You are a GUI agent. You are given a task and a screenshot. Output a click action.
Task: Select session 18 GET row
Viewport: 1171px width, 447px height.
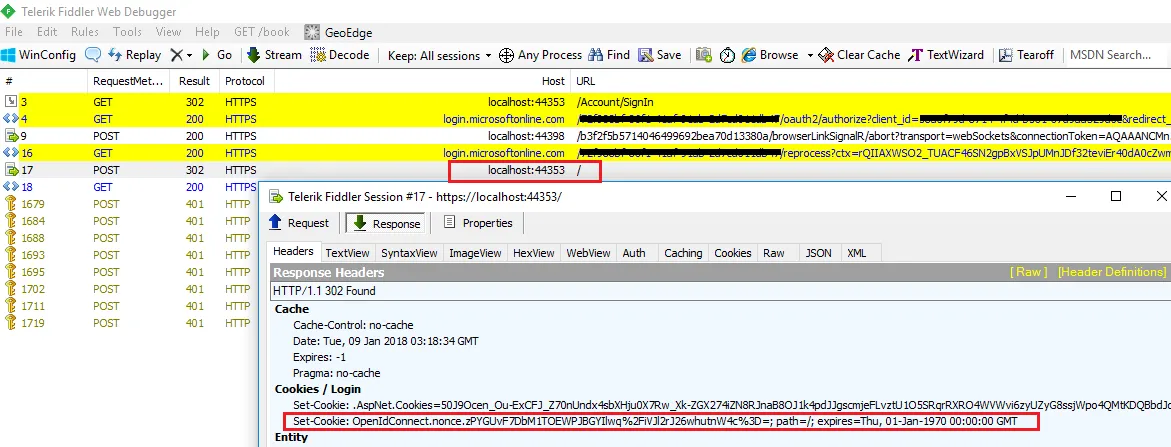(128, 187)
